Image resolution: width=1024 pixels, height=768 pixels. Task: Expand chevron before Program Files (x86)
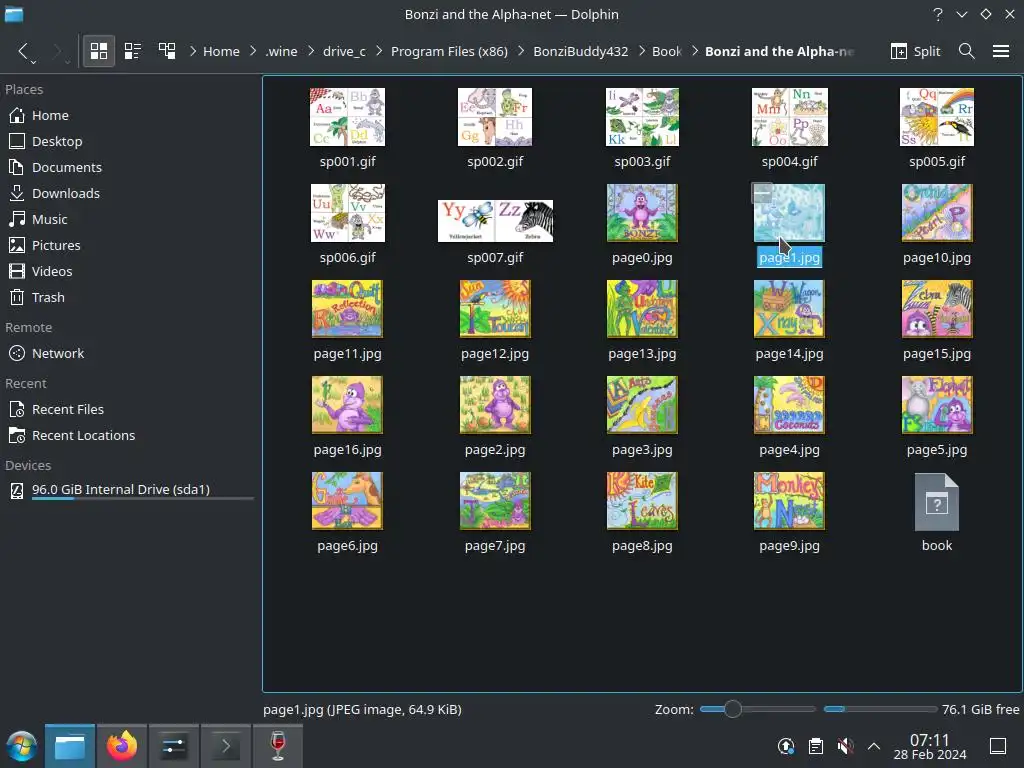click(379, 51)
